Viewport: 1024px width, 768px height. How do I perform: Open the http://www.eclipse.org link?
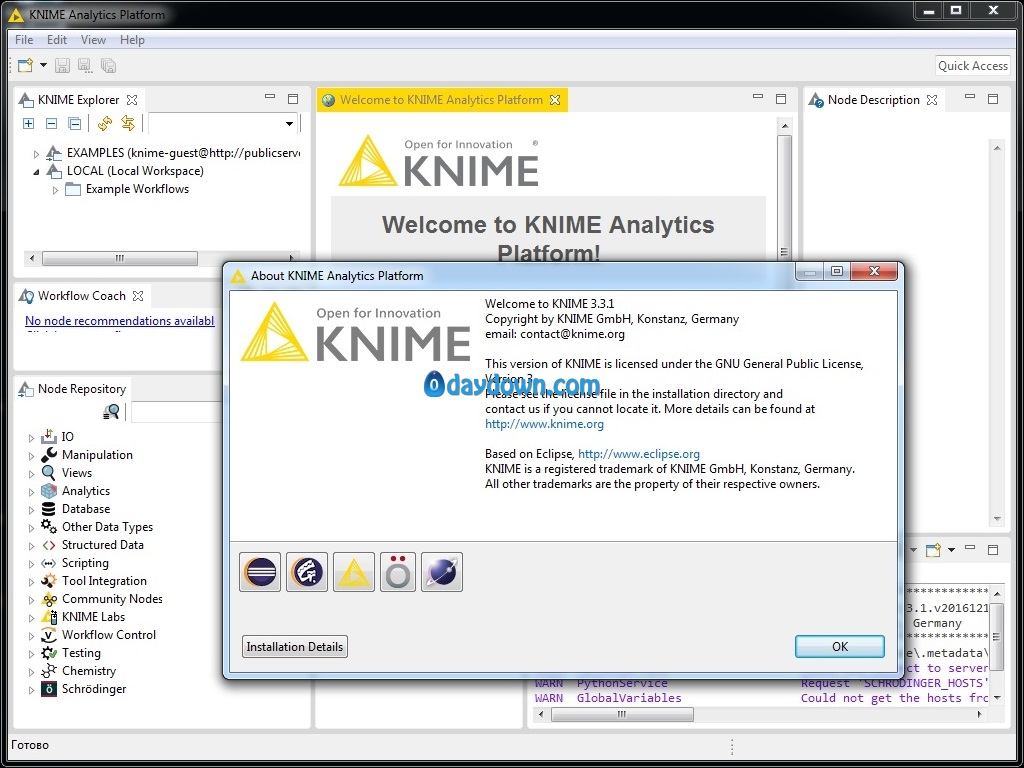point(639,454)
